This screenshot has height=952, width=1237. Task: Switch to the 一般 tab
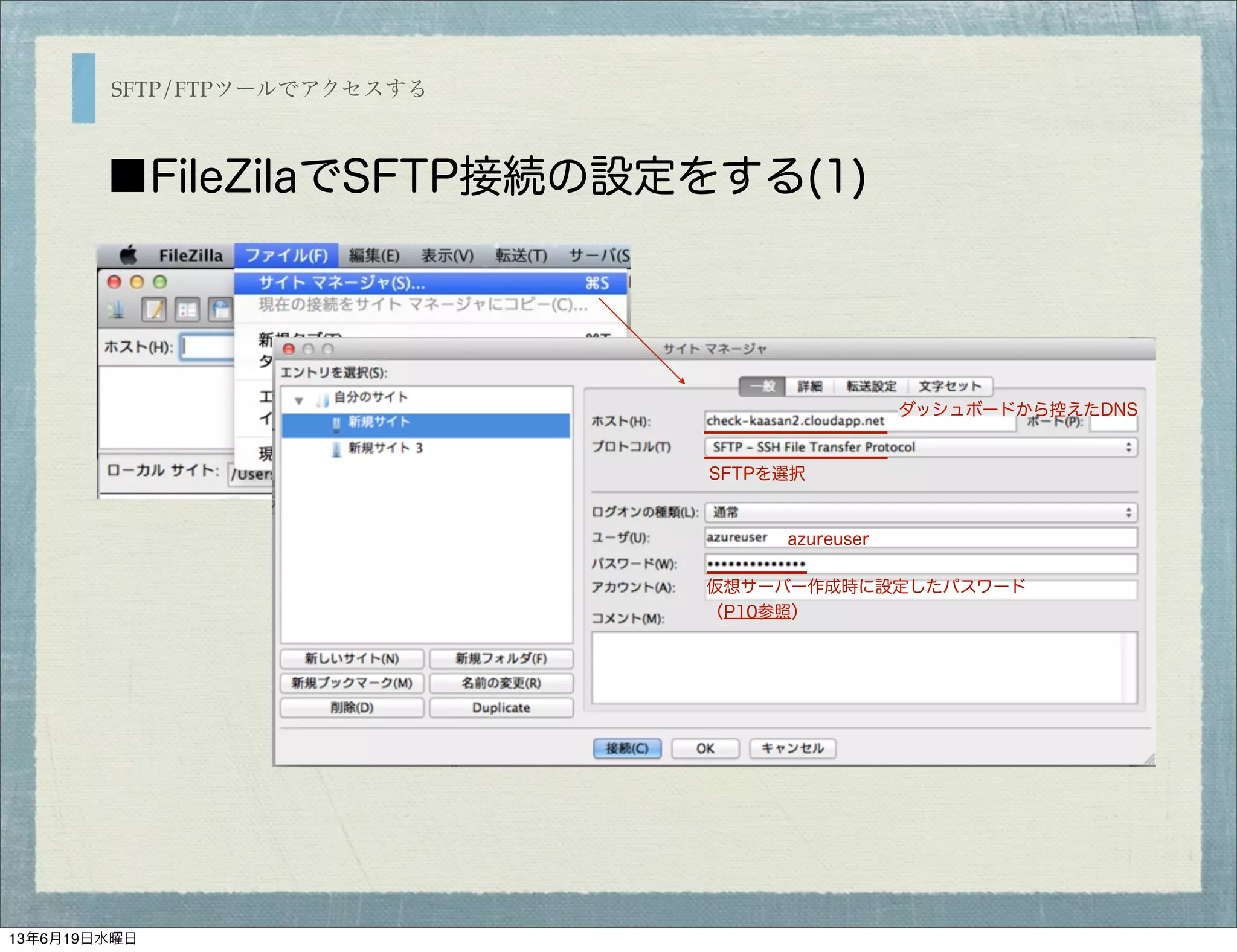[762, 386]
